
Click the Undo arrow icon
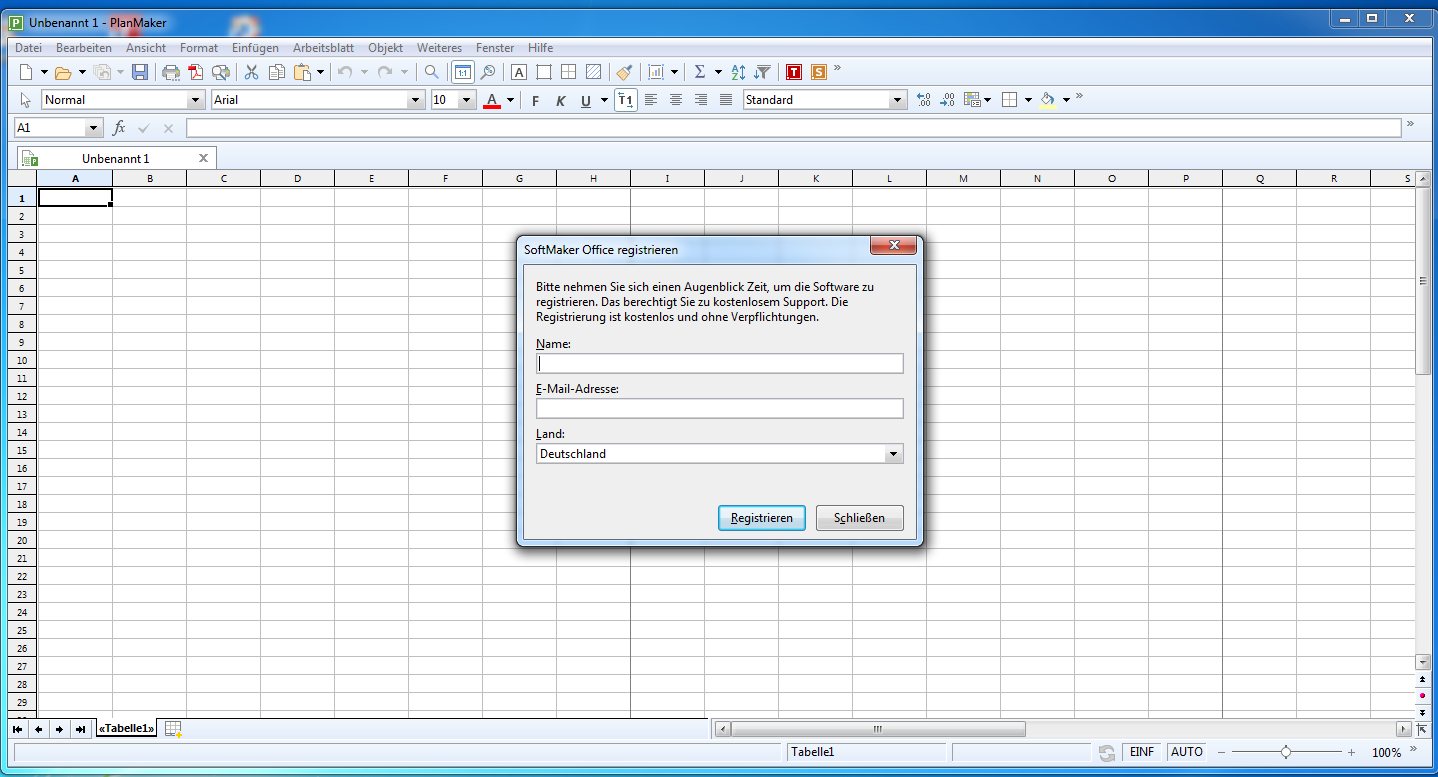coord(345,72)
